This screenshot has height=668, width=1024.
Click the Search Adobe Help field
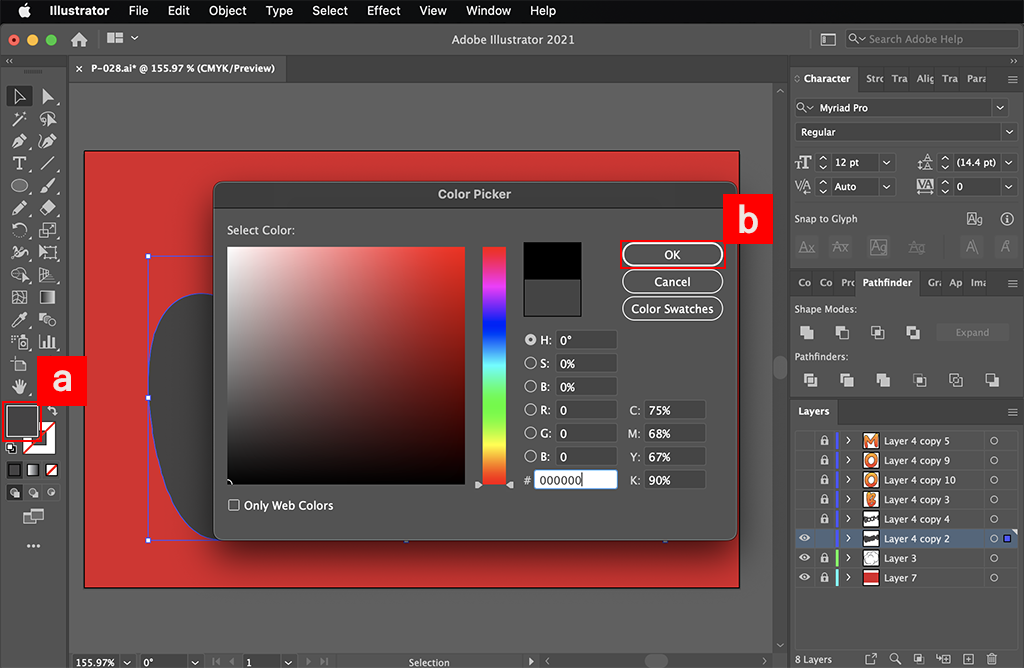[x=933, y=39]
